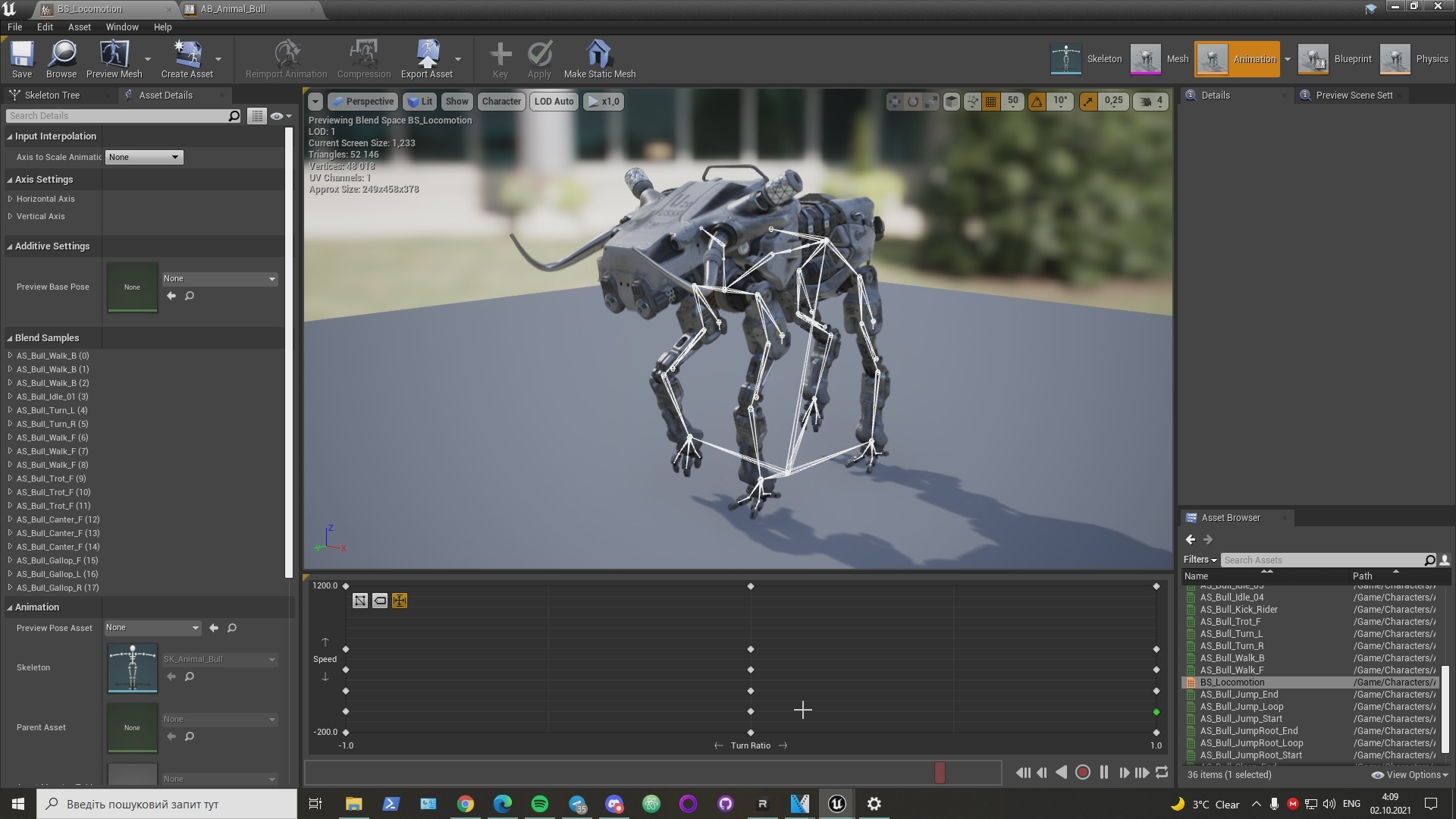
Task: Open Skeleton editor mode icon
Action: pos(1065,59)
